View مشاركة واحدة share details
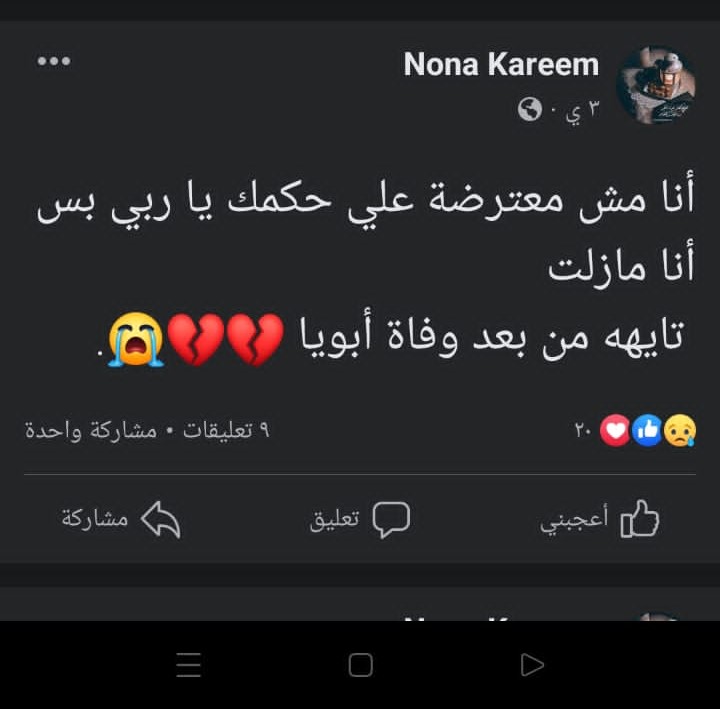The width and height of the screenshot is (720, 709). tap(91, 431)
